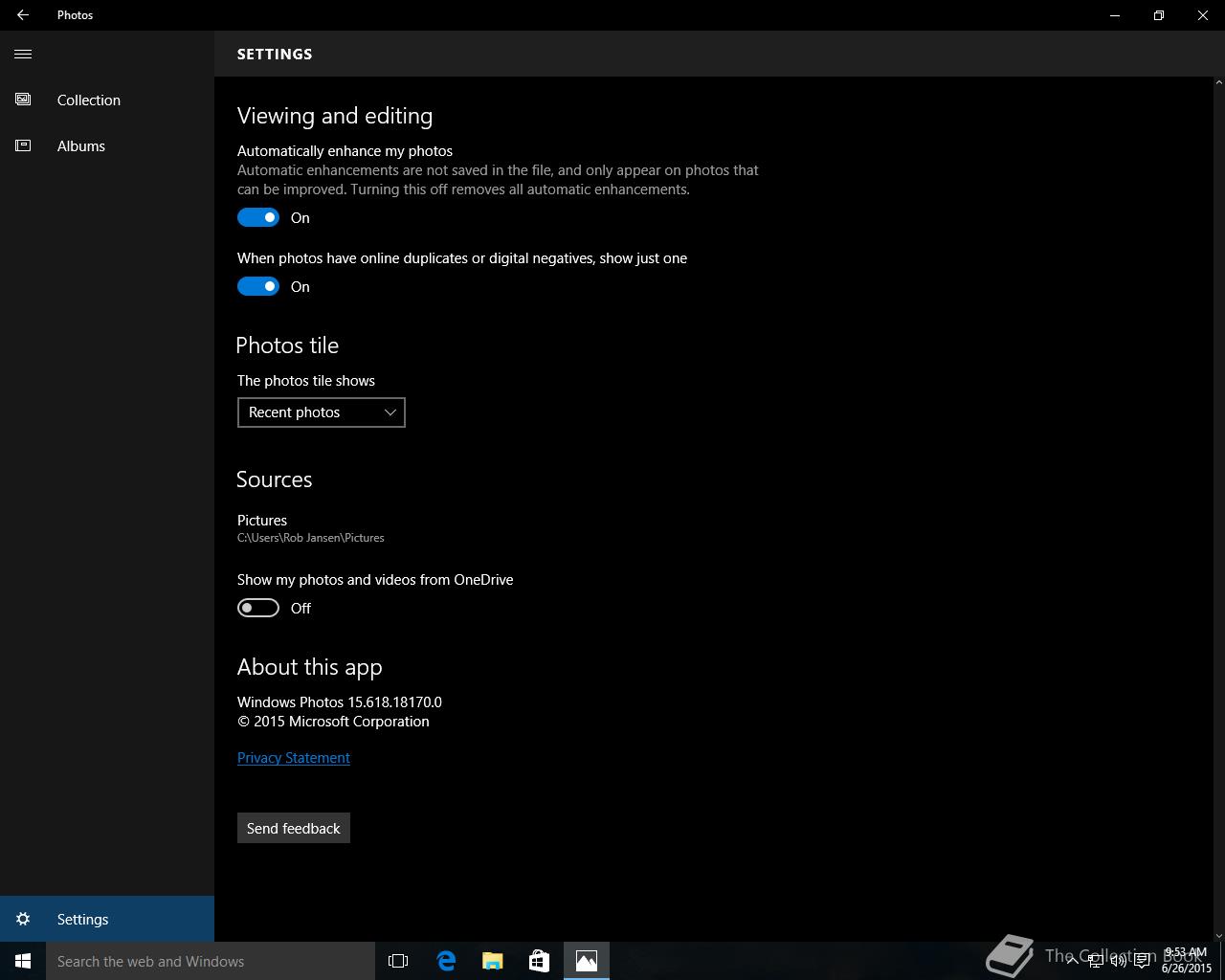This screenshot has width=1225, height=980.
Task: Restore down the Photos window
Action: click(x=1159, y=15)
